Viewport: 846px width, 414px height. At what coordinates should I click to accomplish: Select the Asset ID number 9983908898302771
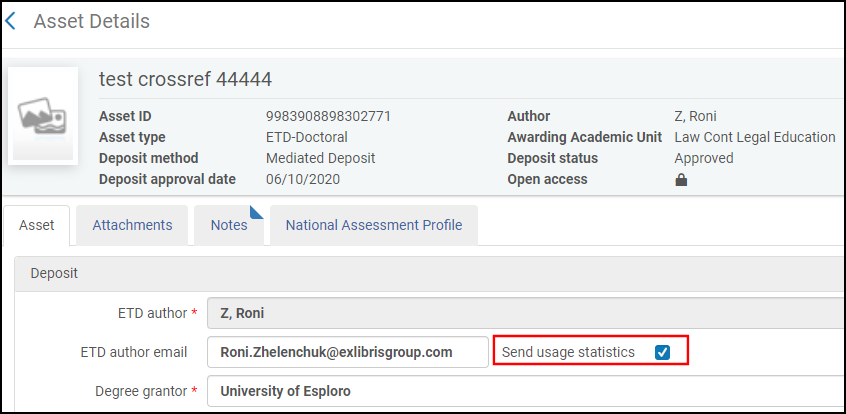coord(328,116)
